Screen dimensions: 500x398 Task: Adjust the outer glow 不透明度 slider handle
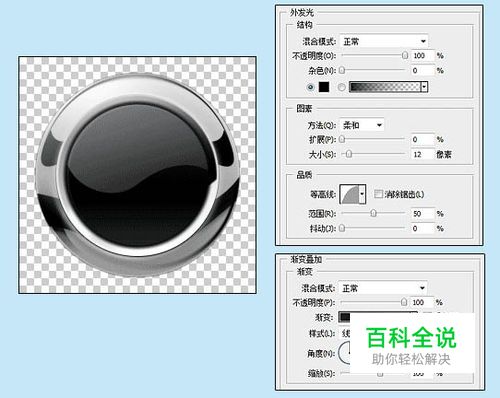pyautogui.click(x=405, y=55)
